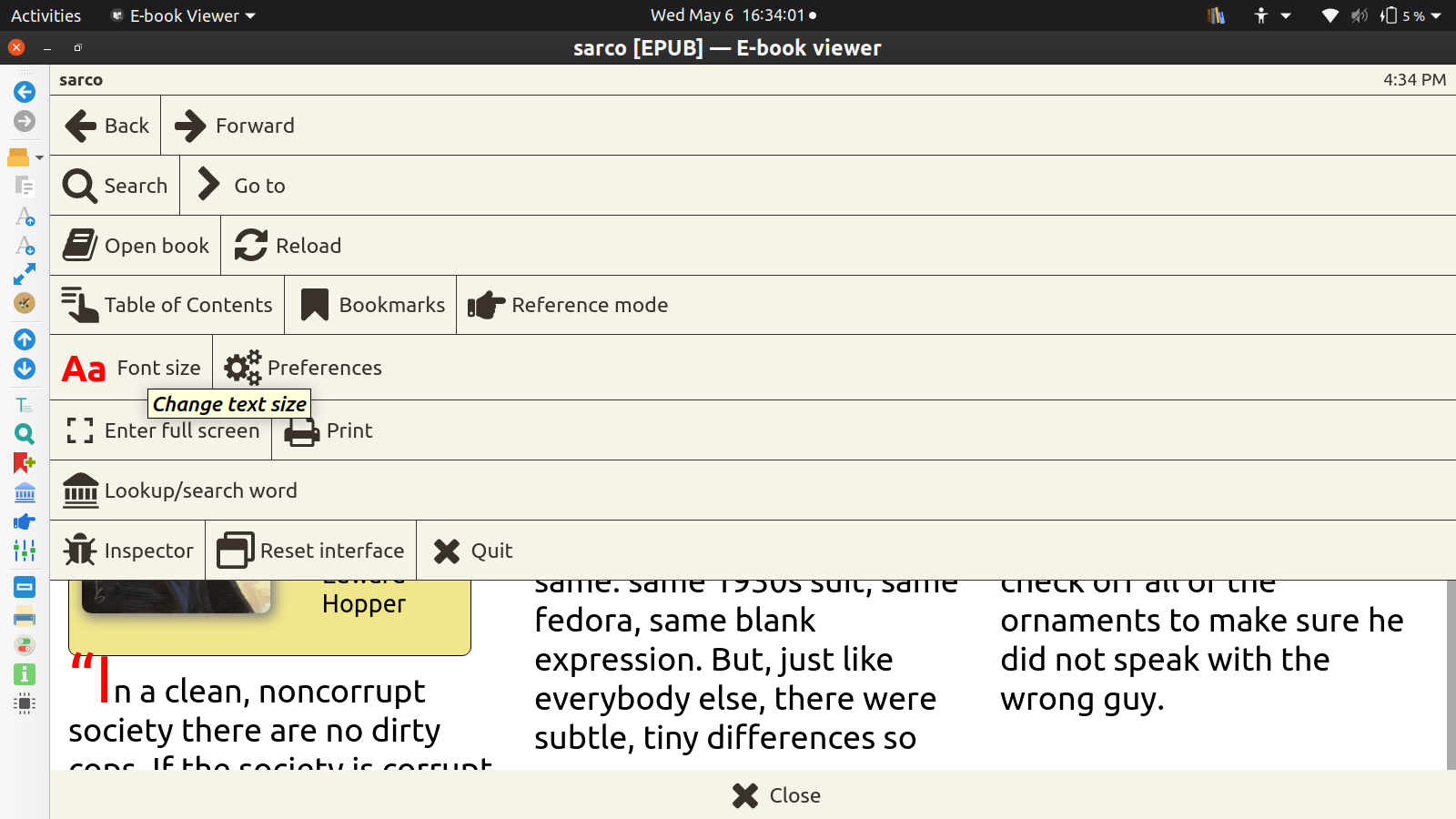Click the blue diagonal-arrows full screen icon
The width and height of the screenshot is (1456, 819).
pyautogui.click(x=25, y=274)
